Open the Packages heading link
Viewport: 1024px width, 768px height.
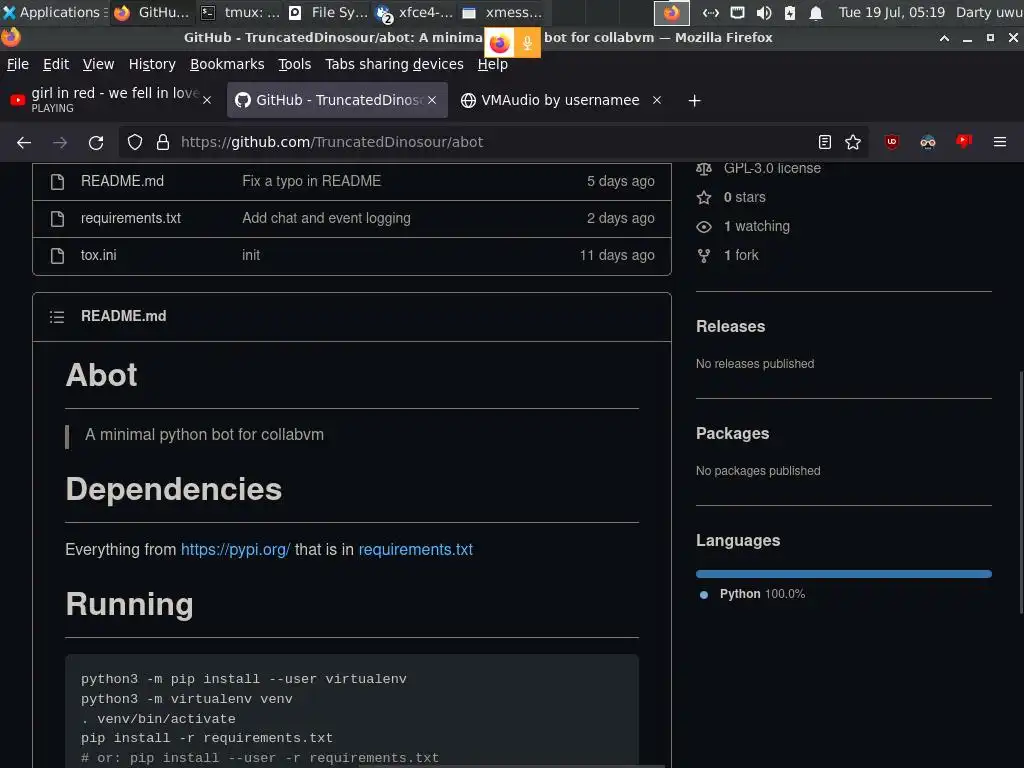[732, 434]
